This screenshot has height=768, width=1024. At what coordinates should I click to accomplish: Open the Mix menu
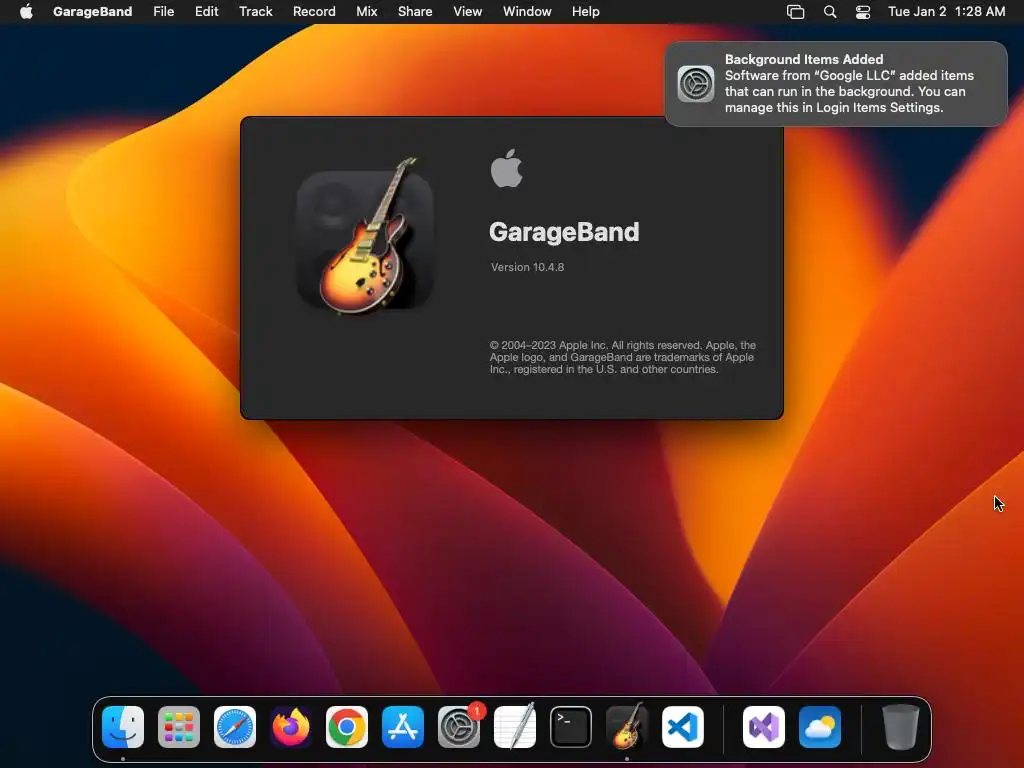click(x=366, y=12)
